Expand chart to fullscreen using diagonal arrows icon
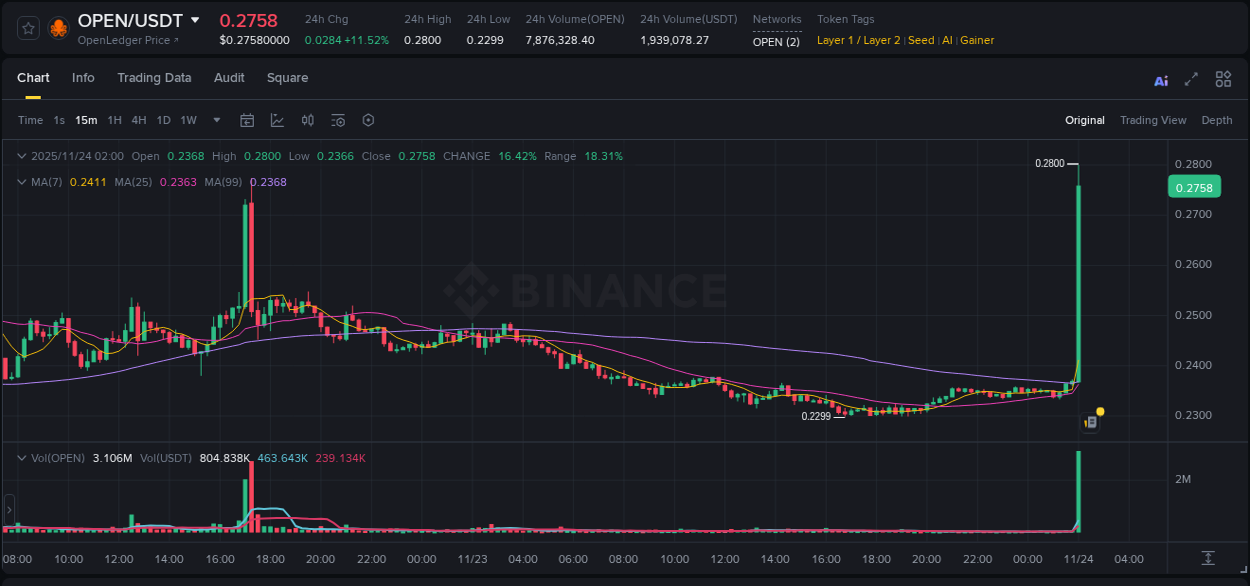This screenshot has width=1250, height=586. tap(1190, 79)
